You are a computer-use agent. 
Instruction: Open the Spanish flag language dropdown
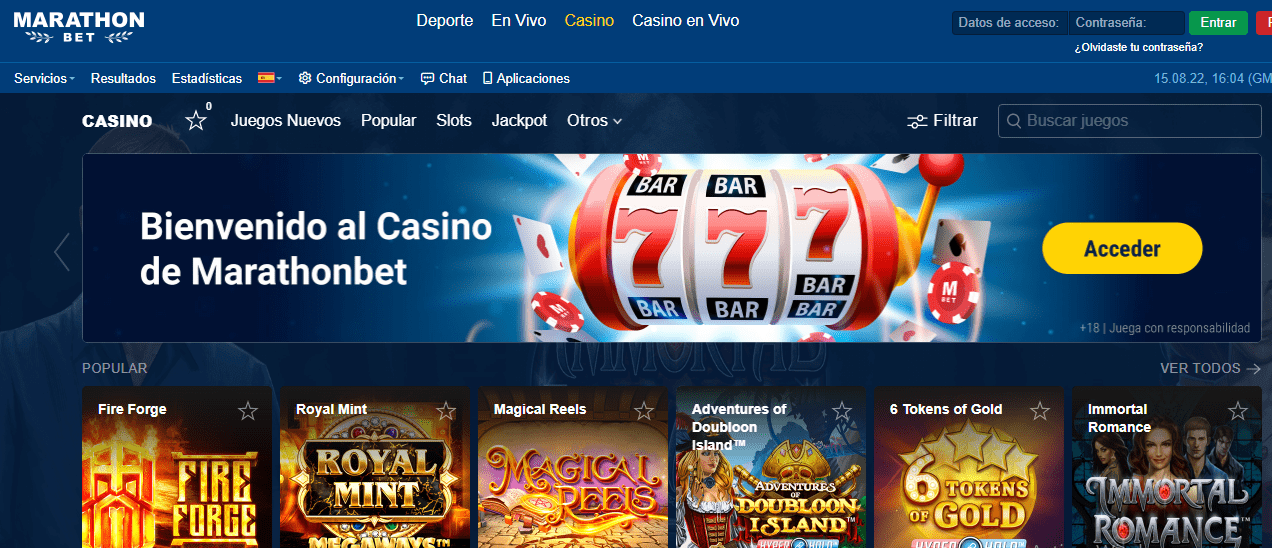(x=269, y=78)
